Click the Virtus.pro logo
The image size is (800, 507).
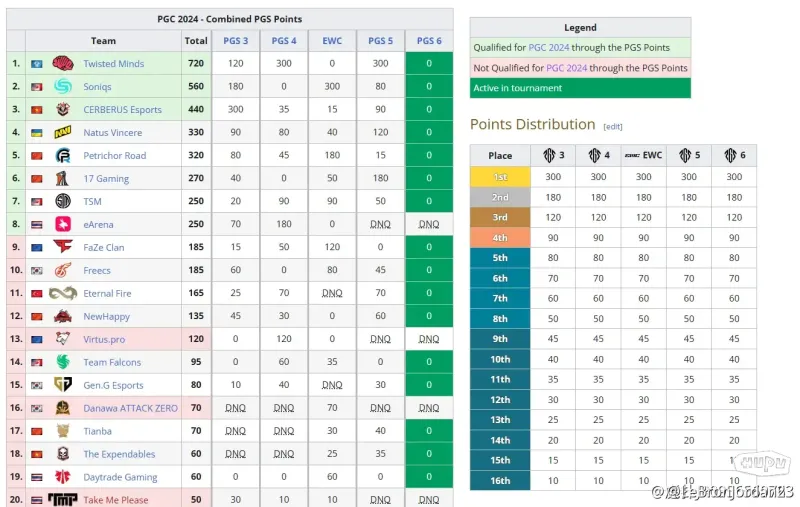pyautogui.click(x=63, y=339)
